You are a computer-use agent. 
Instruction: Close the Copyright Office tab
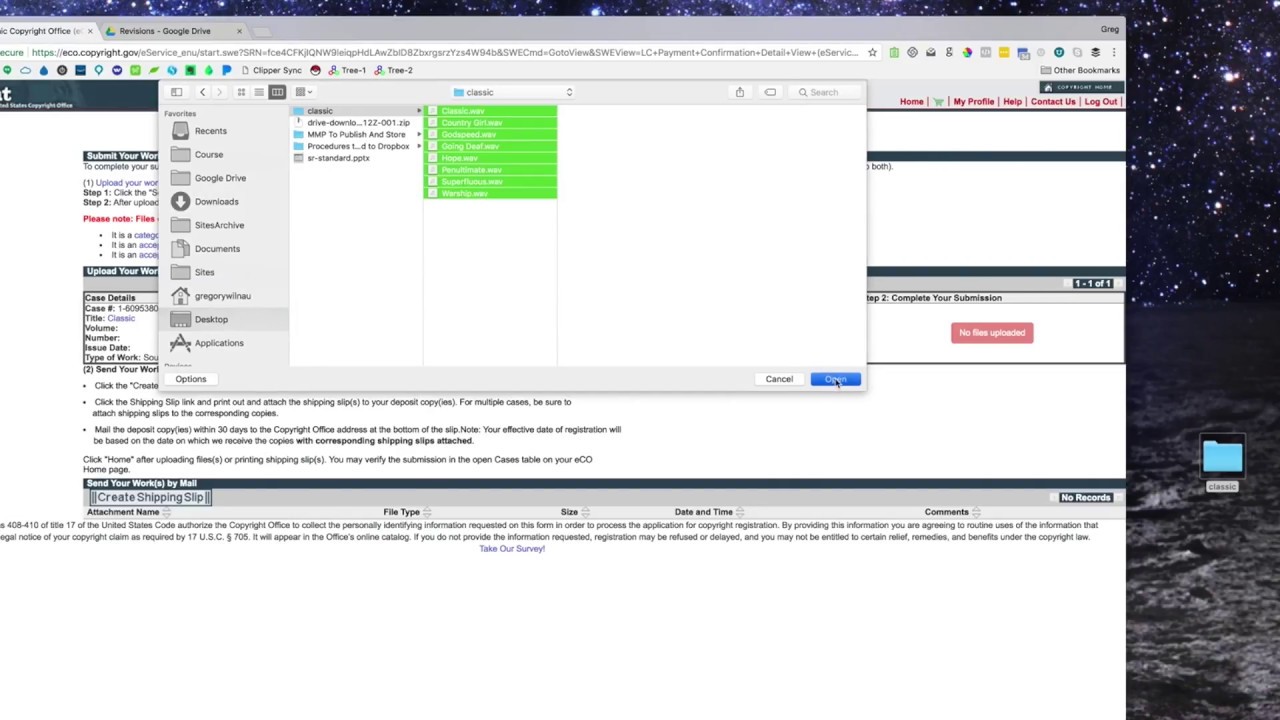pos(89,31)
